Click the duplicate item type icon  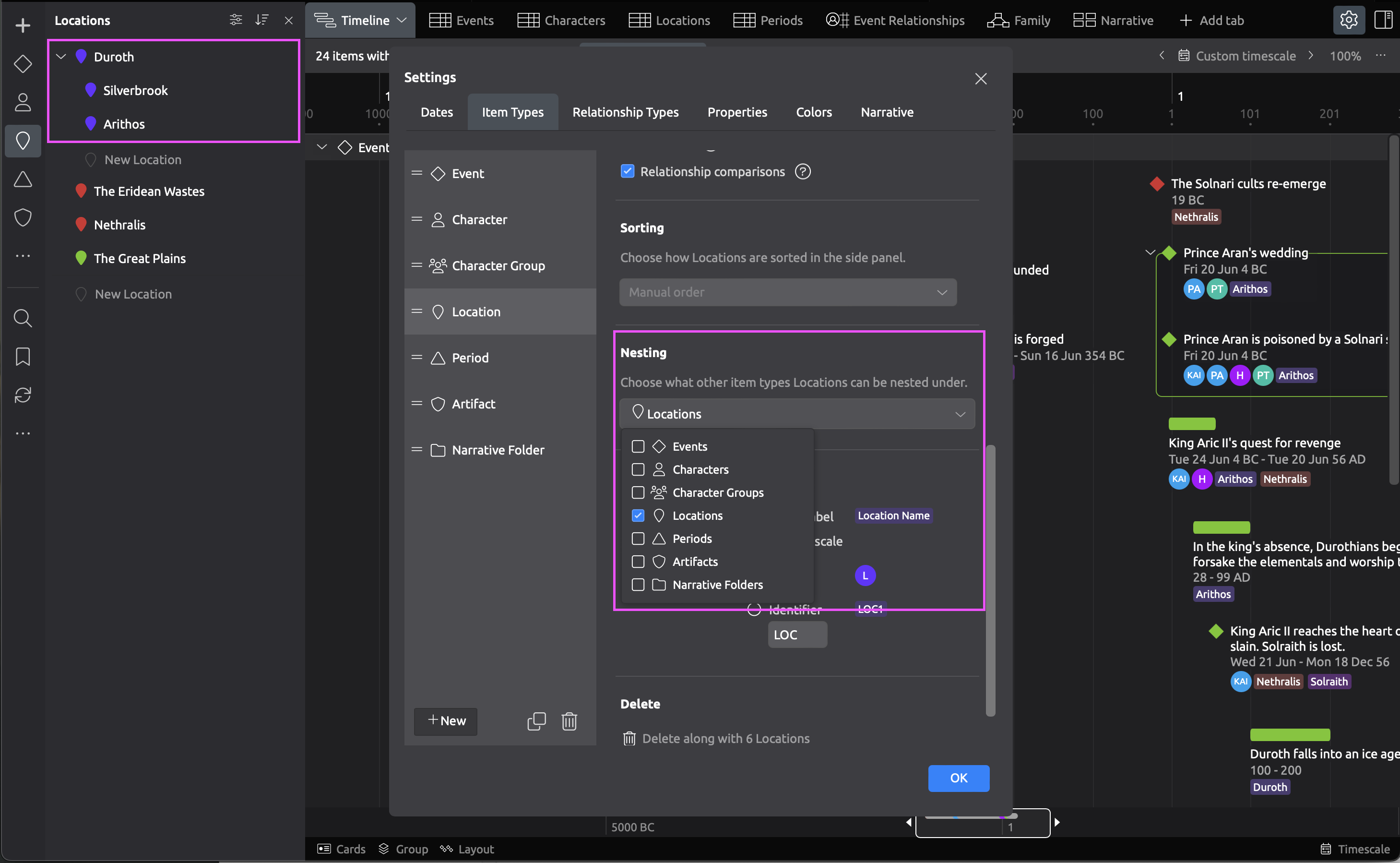[x=536, y=721]
